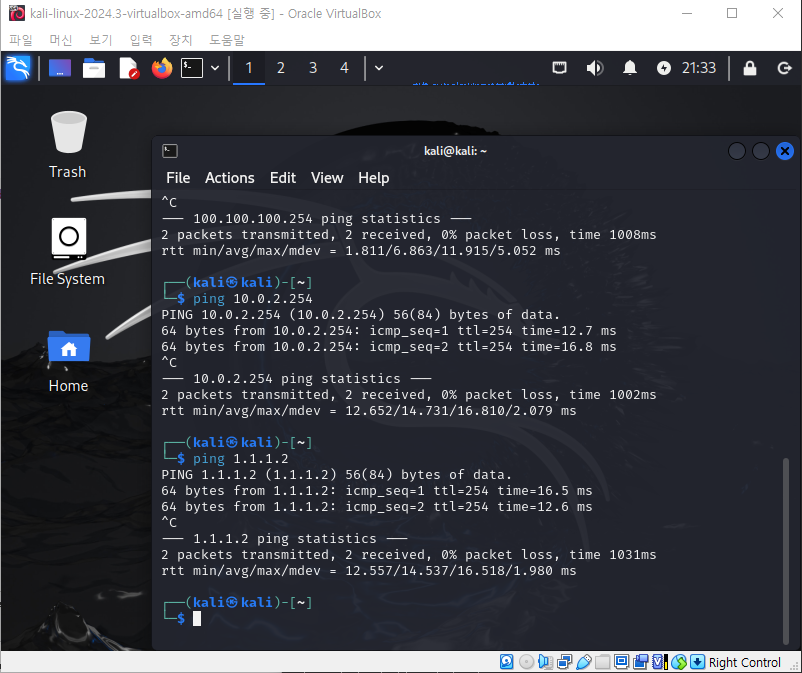The width and height of the screenshot is (802, 673).
Task: Click the VirtualBox display status icon
Action: 621,662
